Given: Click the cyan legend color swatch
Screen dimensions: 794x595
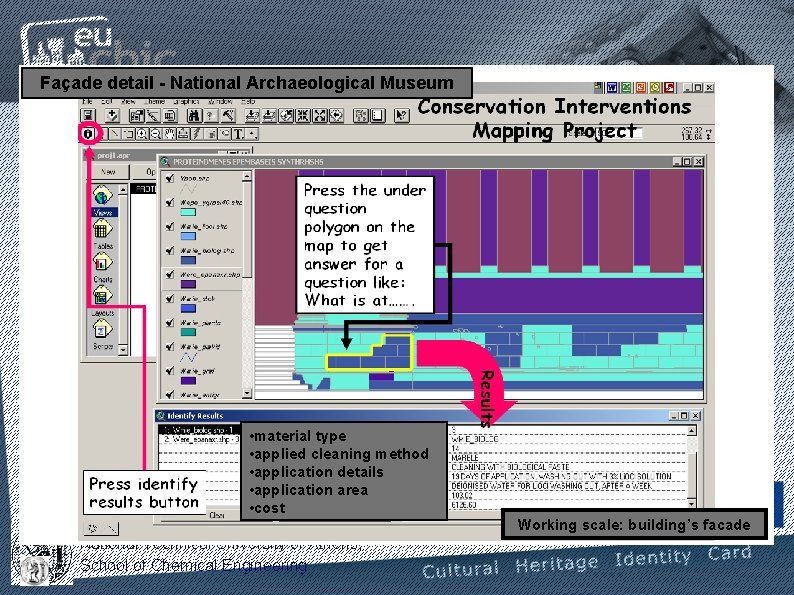Looking at the screenshot, I should coord(188,212).
